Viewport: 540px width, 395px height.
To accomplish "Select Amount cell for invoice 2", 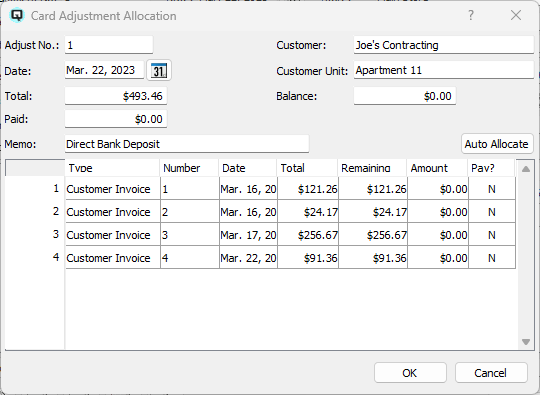I will [438, 212].
